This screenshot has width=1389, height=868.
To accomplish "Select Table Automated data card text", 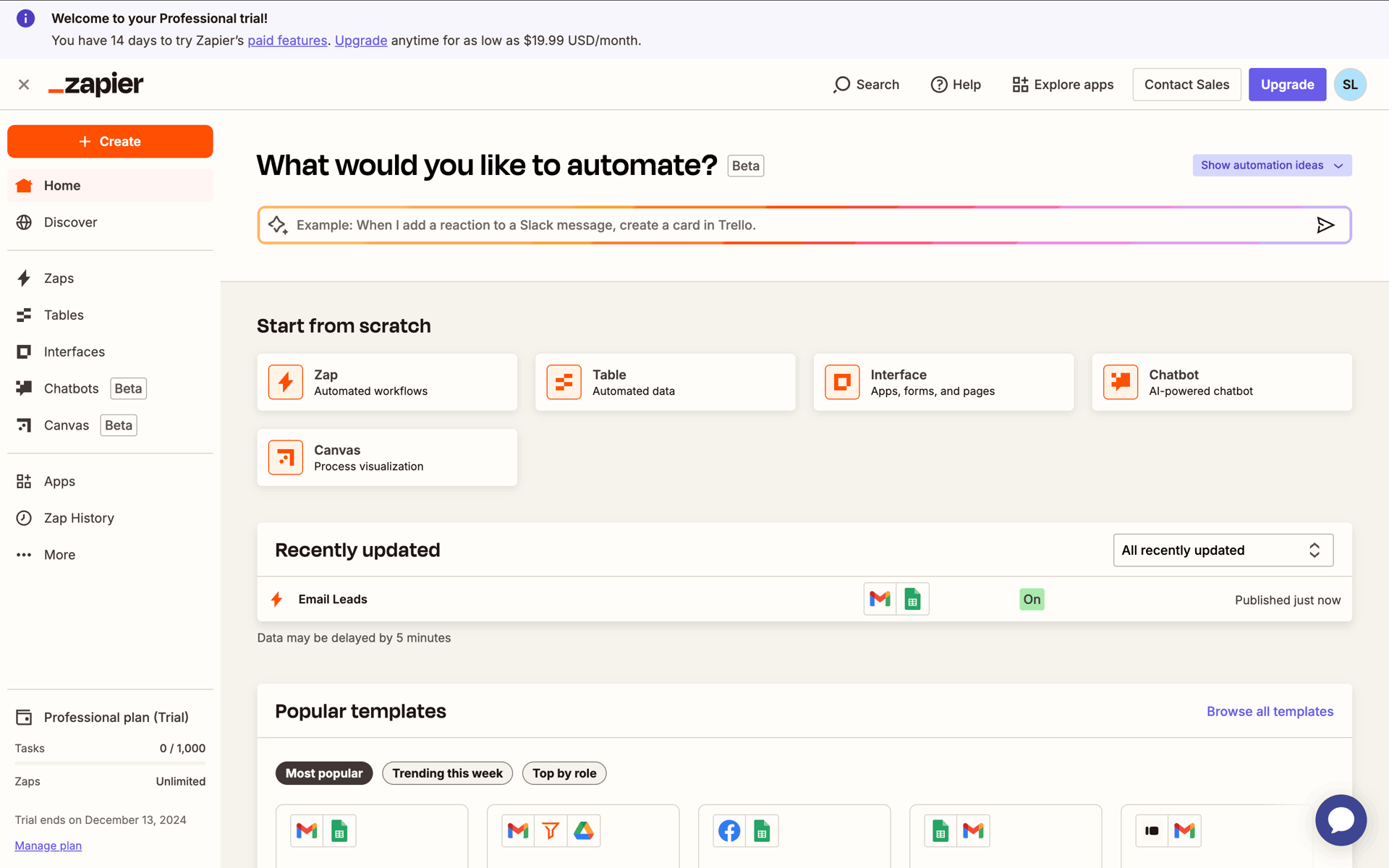I will [x=634, y=383].
